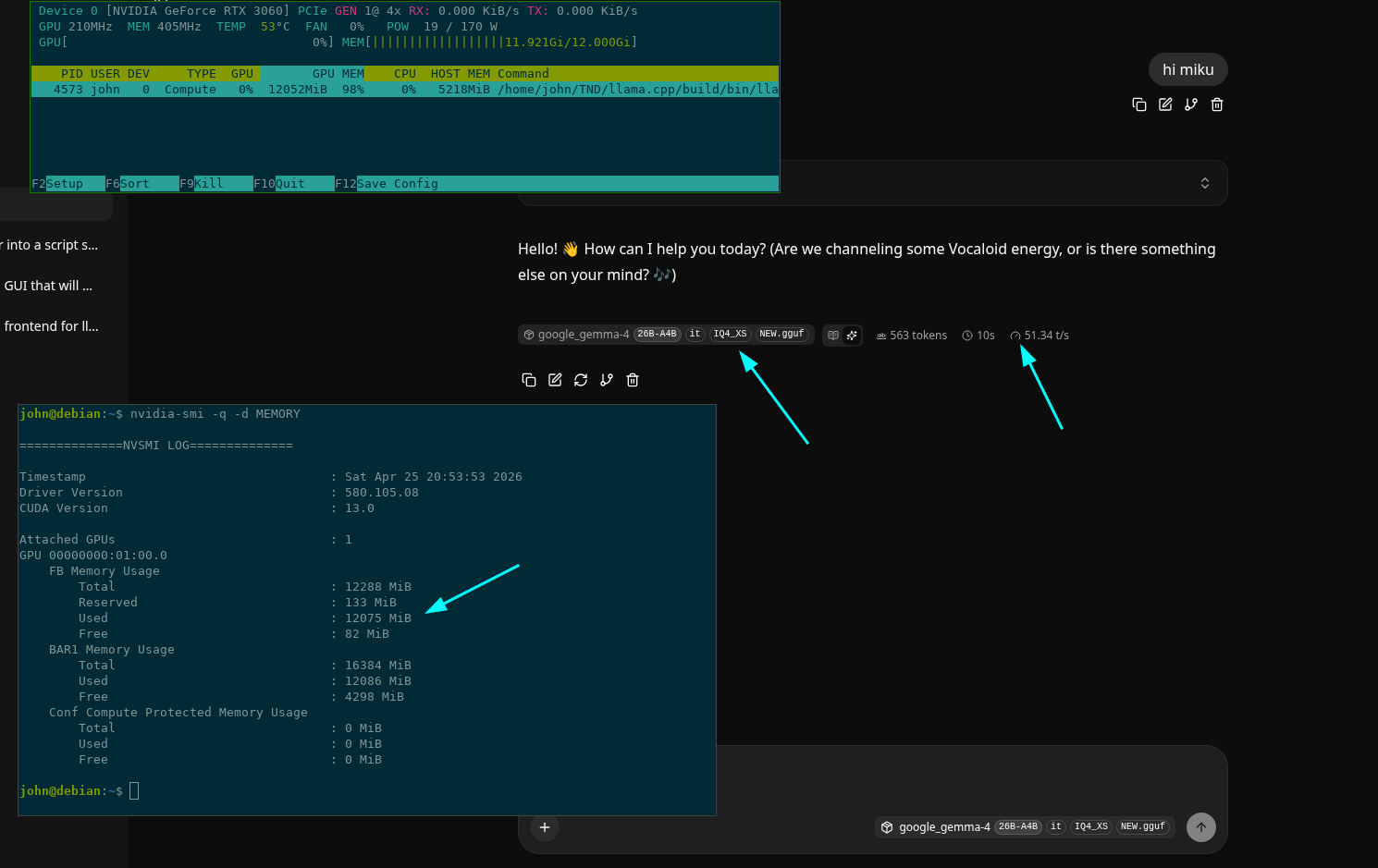1378x868 pixels.
Task: Click the "NEW.gguf" tag in the chat input selector
Action: pos(1143,826)
